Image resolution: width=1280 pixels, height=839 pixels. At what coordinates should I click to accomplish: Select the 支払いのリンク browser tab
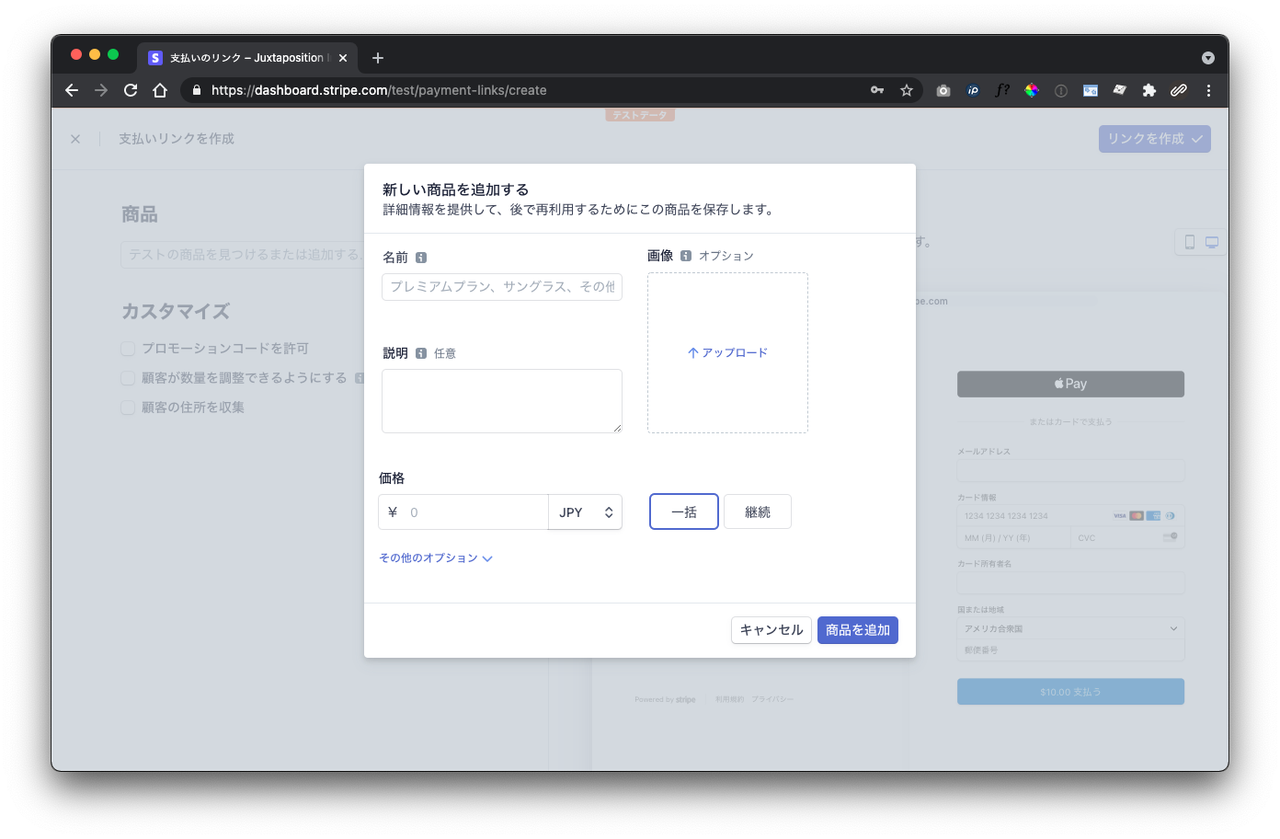click(x=245, y=58)
